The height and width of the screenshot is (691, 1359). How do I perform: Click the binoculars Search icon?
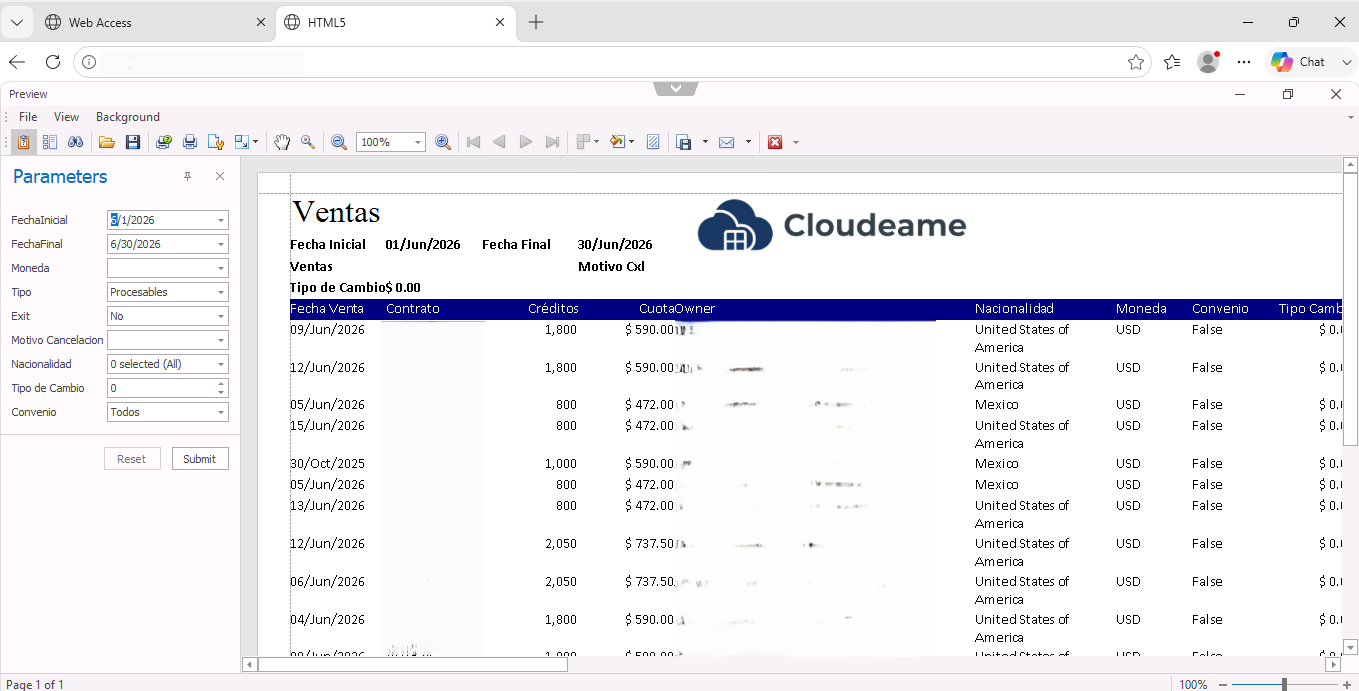click(75, 142)
